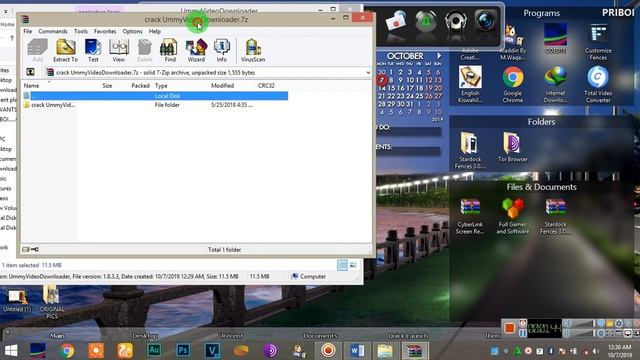This screenshot has width=640, height=360.
Task: Sort by the Modified column header
Action: tap(222, 86)
